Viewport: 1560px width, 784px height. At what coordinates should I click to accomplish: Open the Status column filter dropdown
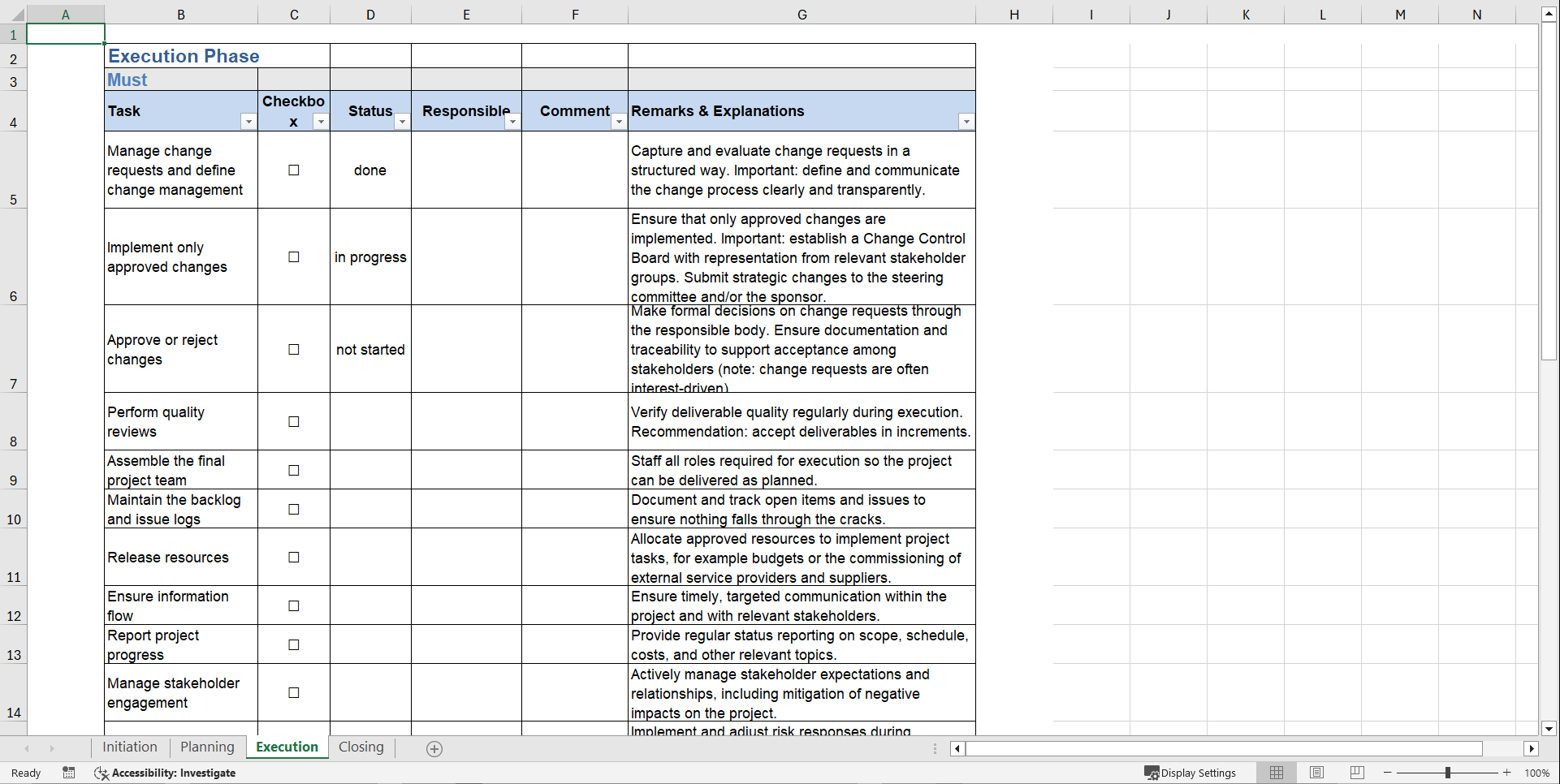click(x=402, y=121)
